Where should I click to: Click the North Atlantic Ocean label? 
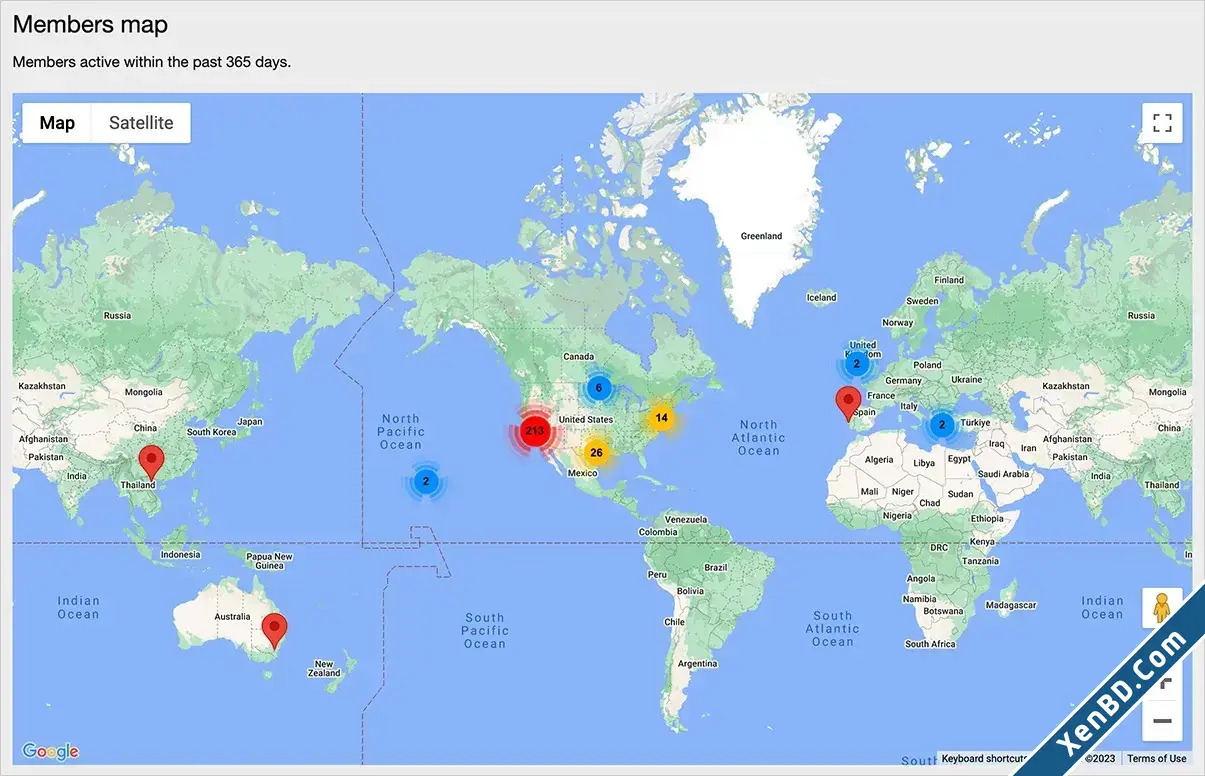coord(758,438)
